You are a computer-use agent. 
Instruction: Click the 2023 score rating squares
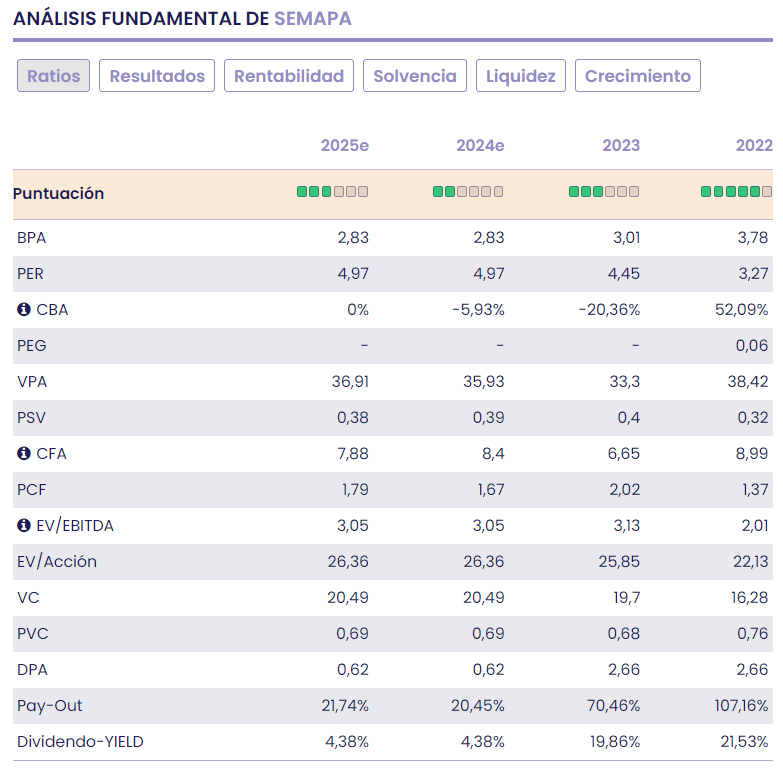point(604,192)
